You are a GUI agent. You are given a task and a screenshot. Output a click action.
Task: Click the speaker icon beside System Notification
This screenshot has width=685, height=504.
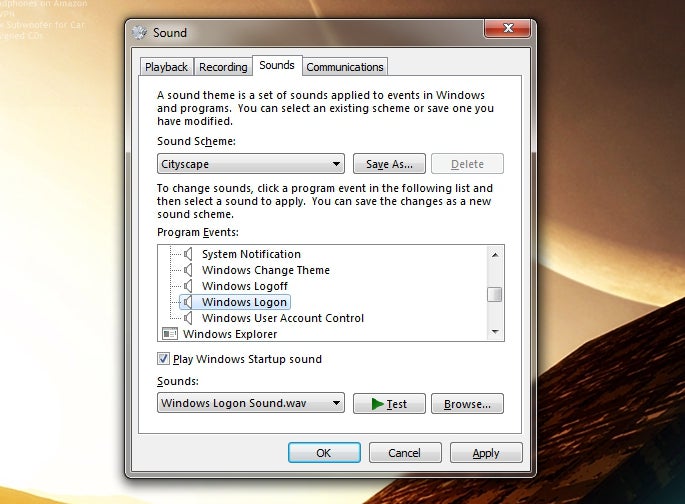click(188, 254)
